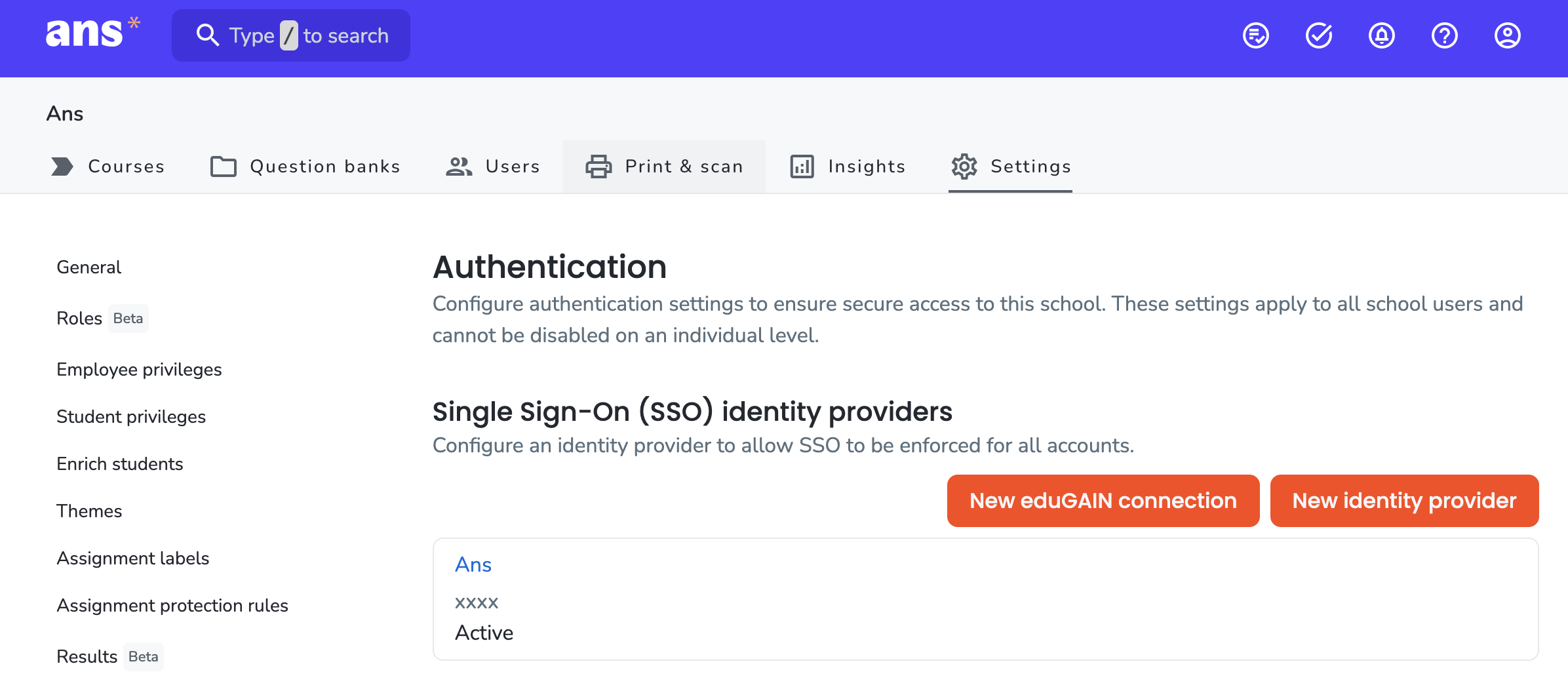Select Themes in settings sidebar
The width and height of the screenshot is (1568, 687).
tap(89, 511)
